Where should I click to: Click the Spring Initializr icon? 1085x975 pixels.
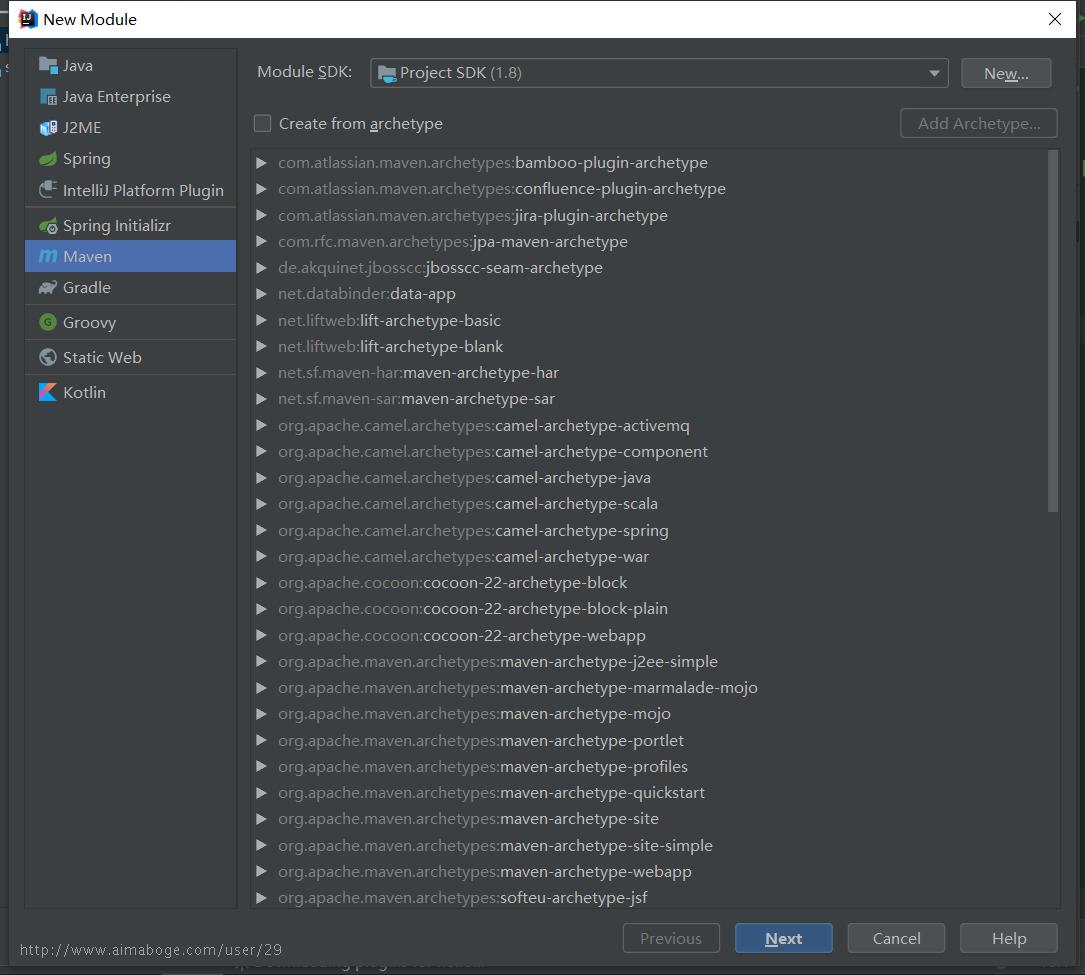pyautogui.click(x=48, y=226)
